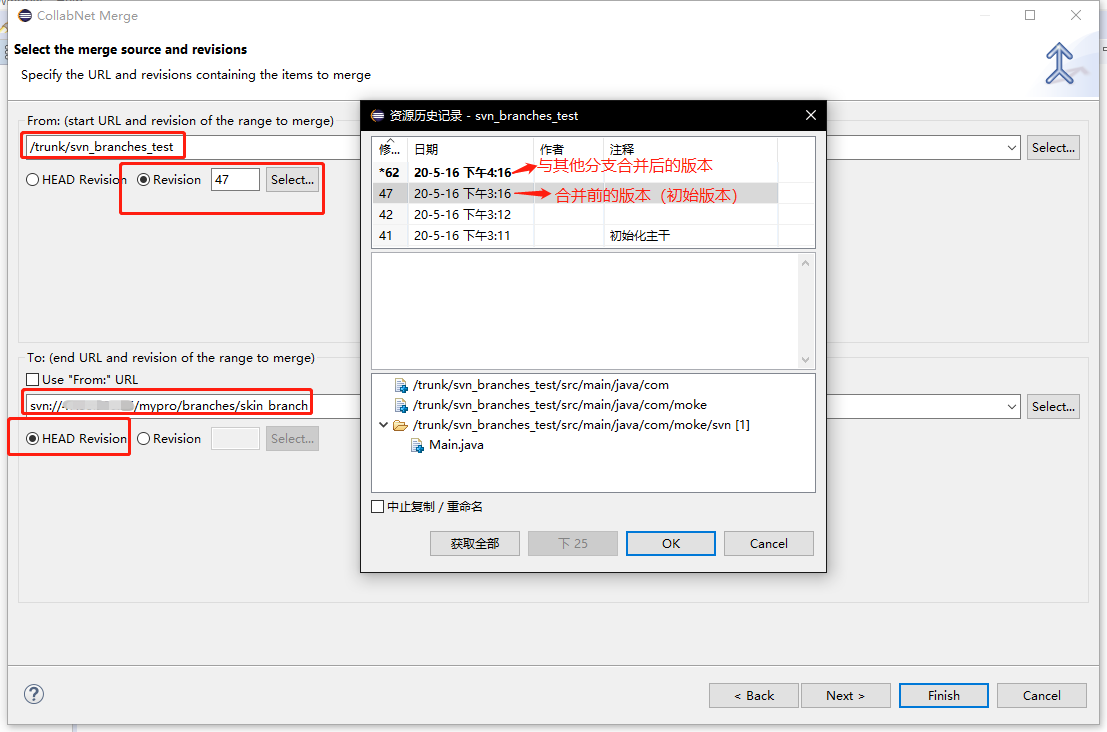Click comment pane scroll up arrow
The height and width of the screenshot is (732, 1107).
click(806, 263)
